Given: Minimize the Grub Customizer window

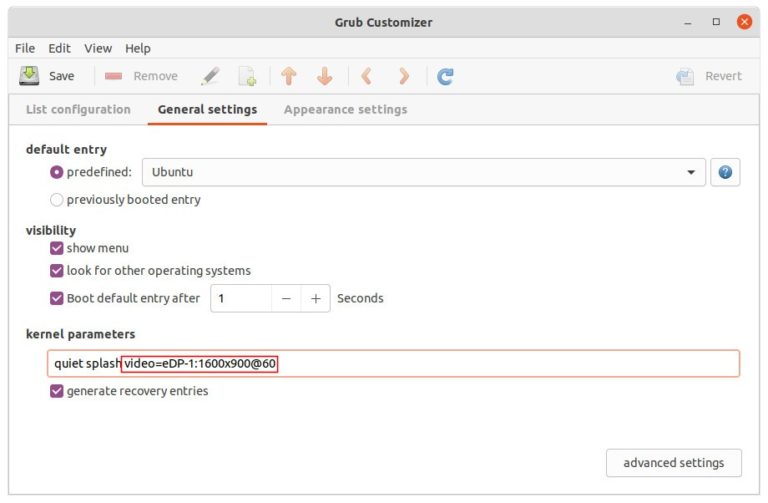Looking at the screenshot, I should click(688, 22).
